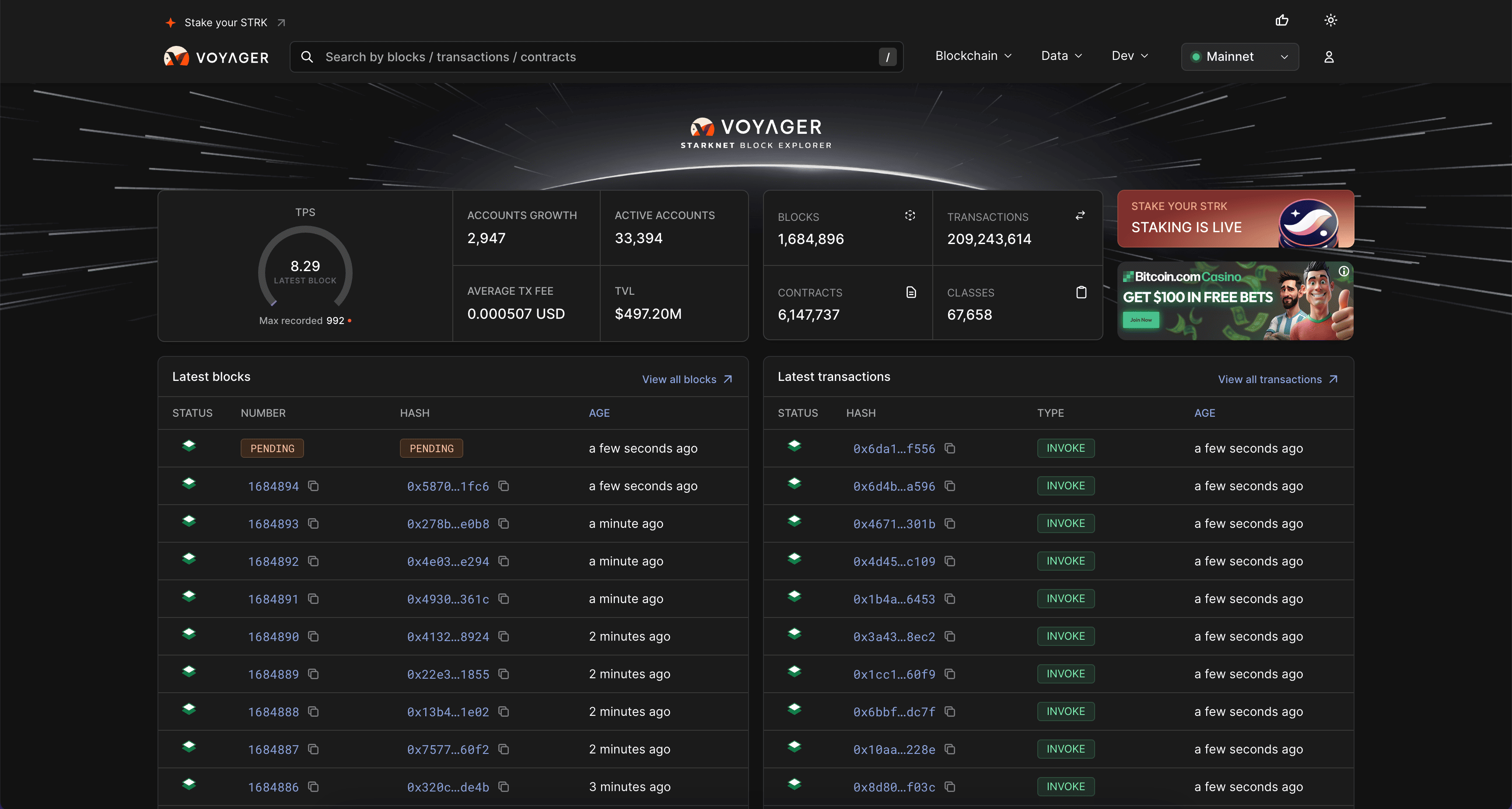Open the user account icon
Viewport: 1512px width, 809px height.
point(1329,57)
